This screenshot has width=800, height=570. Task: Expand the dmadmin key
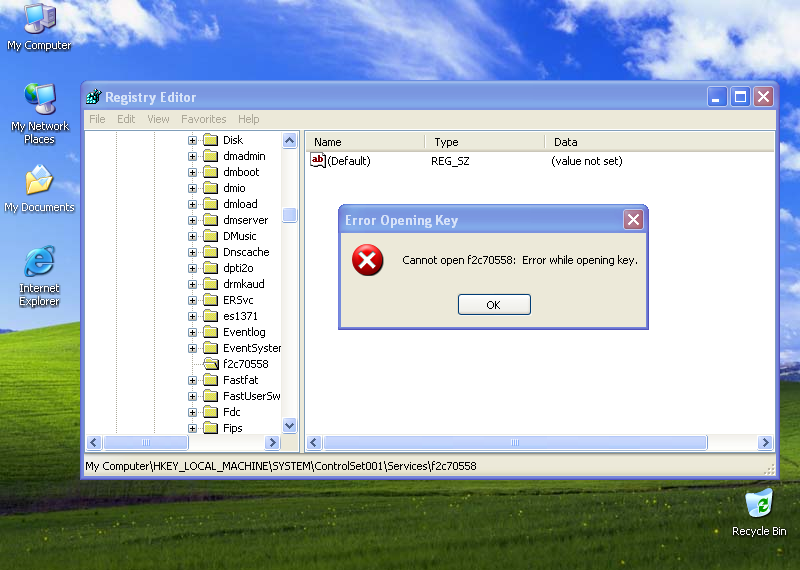pos(192,156)
